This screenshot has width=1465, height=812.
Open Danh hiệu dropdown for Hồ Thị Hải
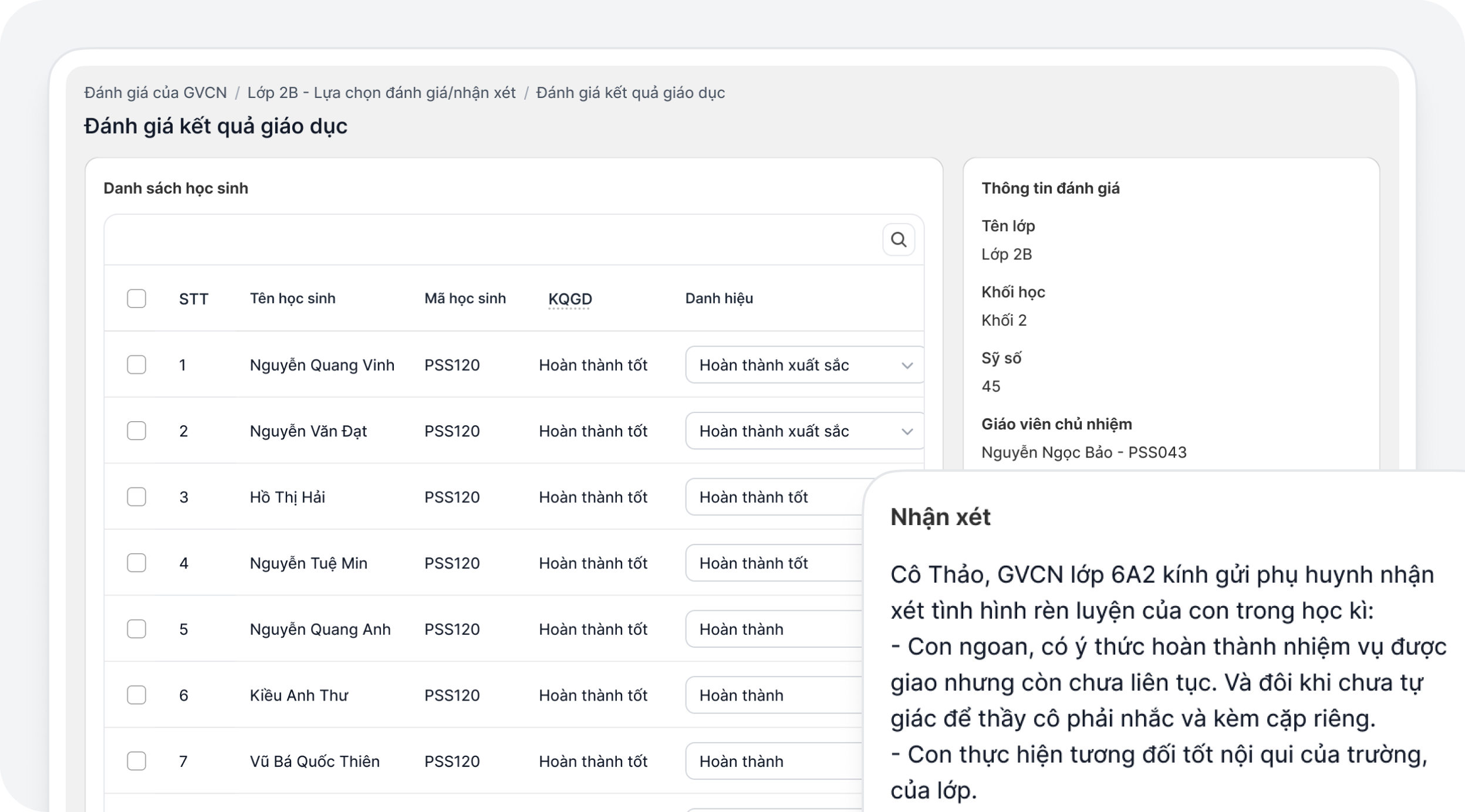tap(774, 497)
